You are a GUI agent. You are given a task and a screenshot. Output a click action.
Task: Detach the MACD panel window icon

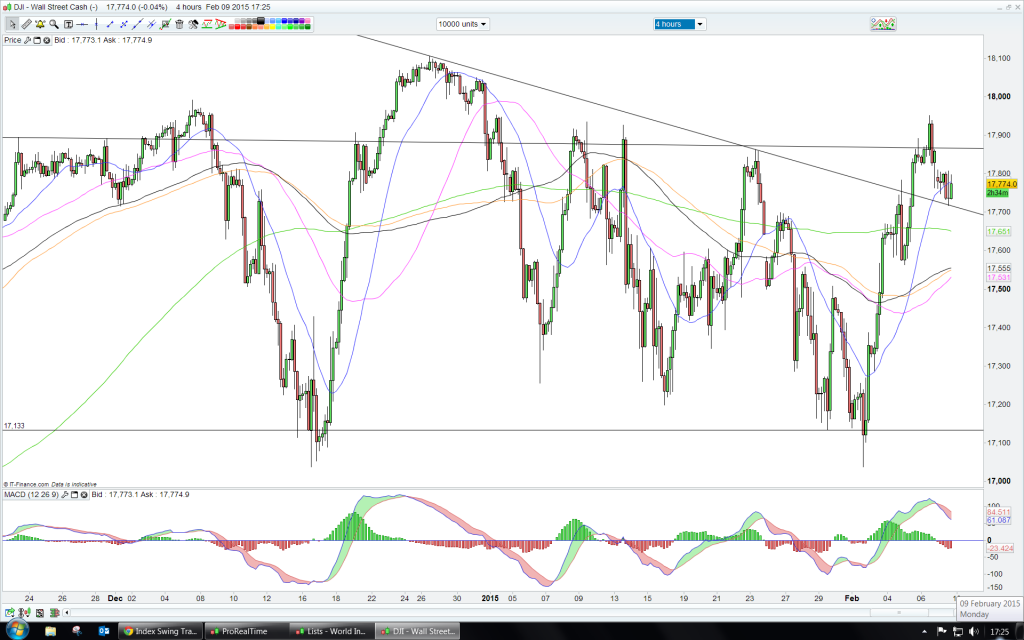[x=74, y=495]
